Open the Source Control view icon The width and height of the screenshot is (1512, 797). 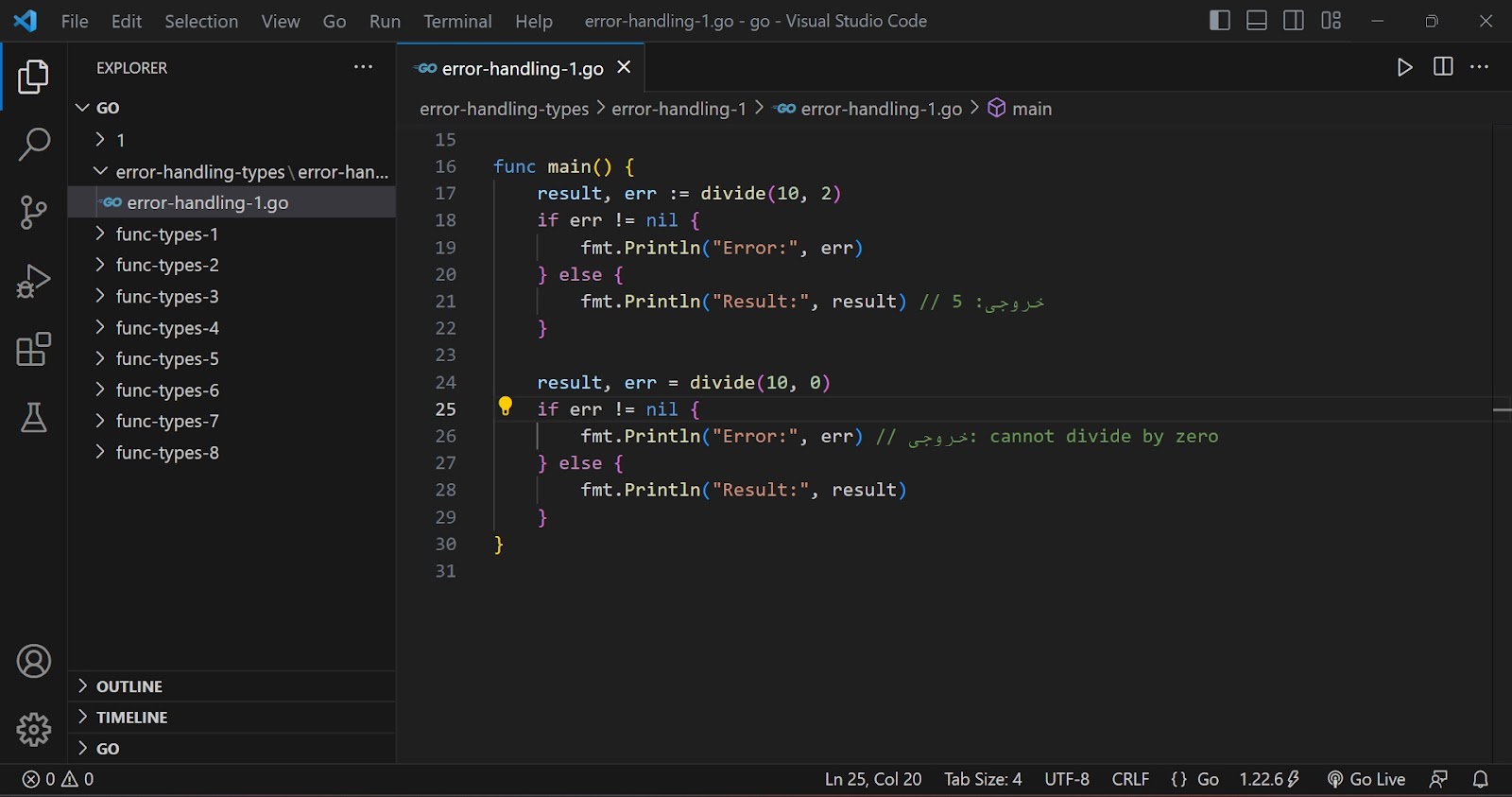point(33,213)
